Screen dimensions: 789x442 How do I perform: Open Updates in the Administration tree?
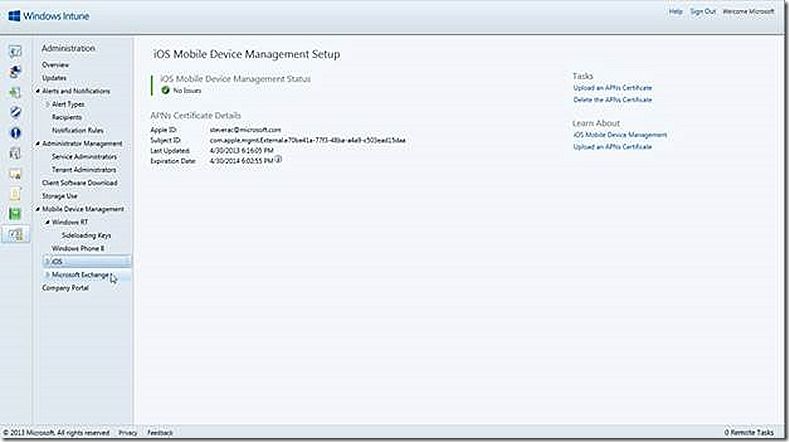pos(54,78)
